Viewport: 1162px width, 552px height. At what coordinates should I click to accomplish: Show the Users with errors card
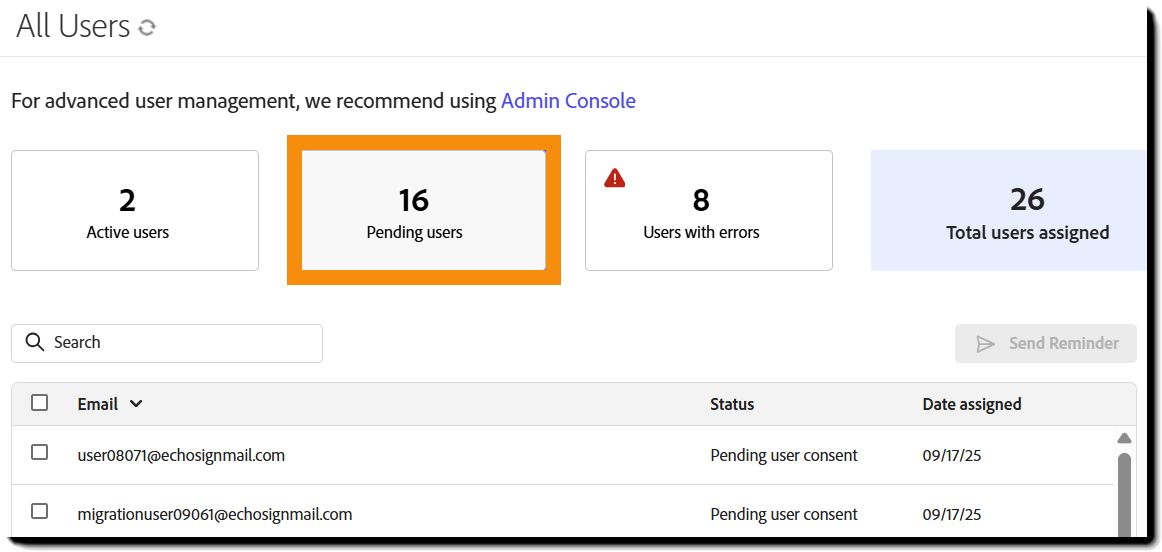pyautogui.click(x=708, y=210)
